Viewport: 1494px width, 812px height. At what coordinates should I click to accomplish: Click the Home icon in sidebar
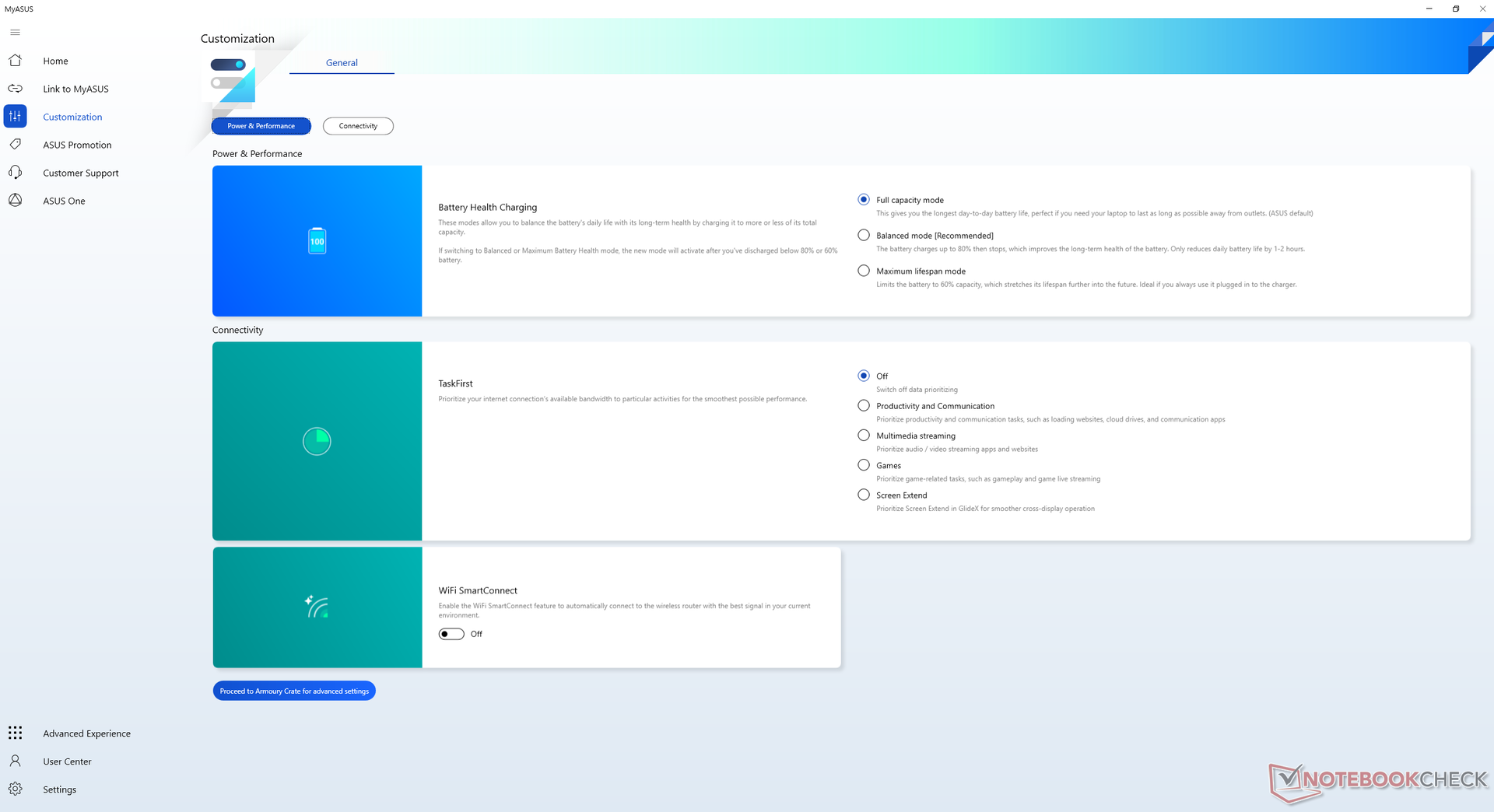[x=15, y=61]
